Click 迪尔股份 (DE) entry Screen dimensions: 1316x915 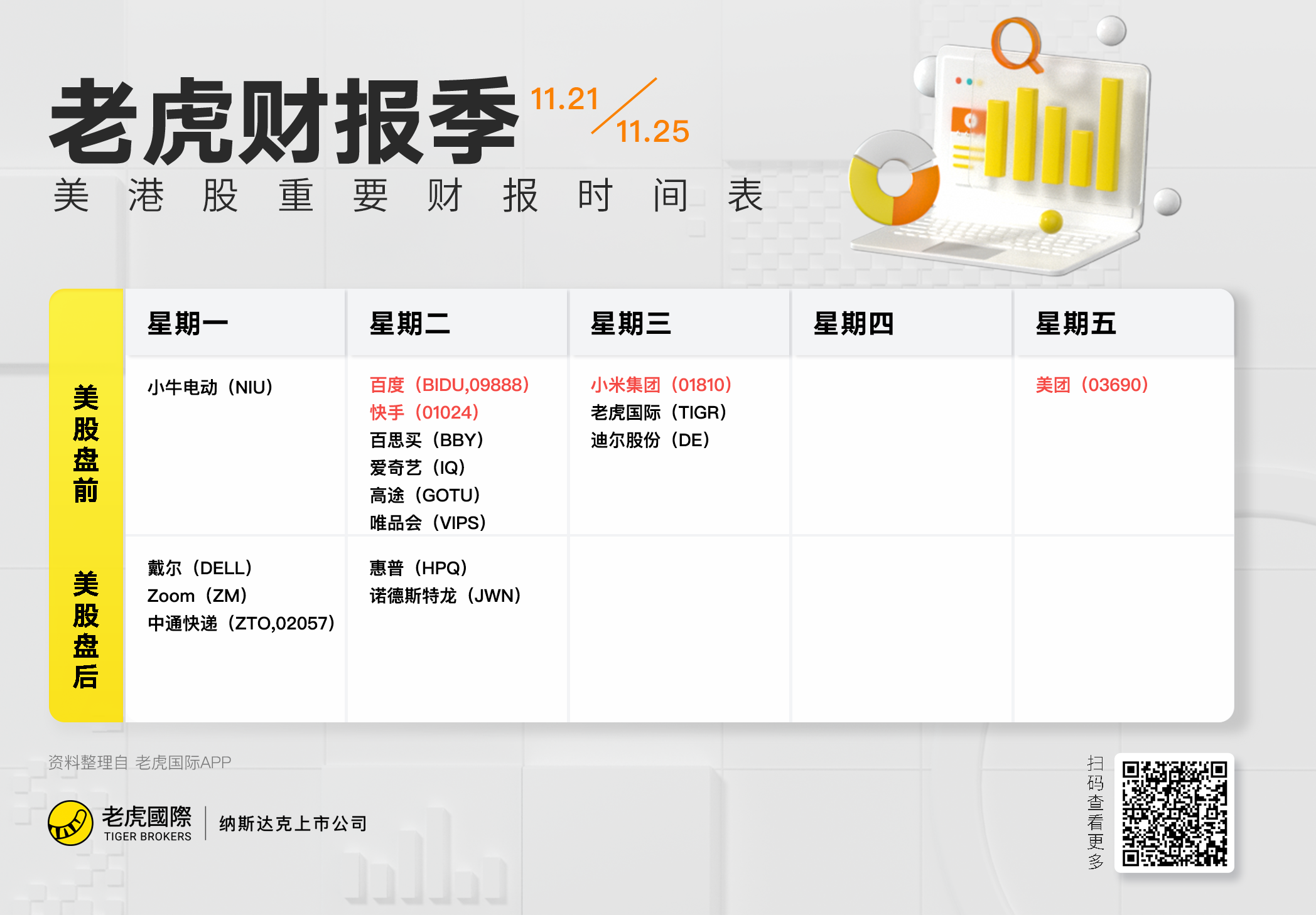pyautogui.click(x=650, y=440)
